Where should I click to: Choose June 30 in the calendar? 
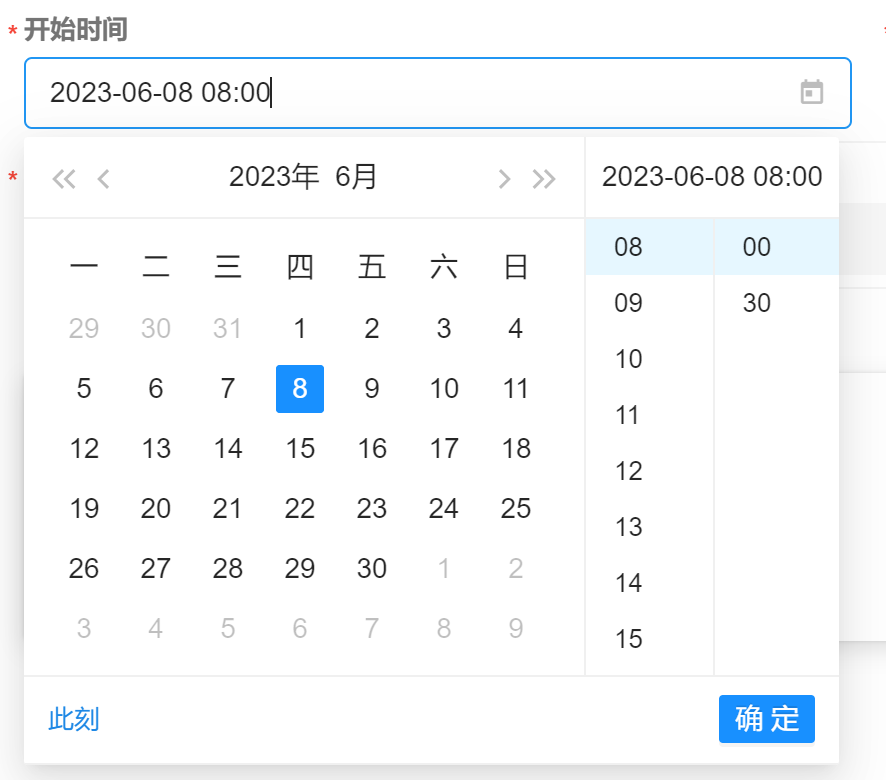372,569
